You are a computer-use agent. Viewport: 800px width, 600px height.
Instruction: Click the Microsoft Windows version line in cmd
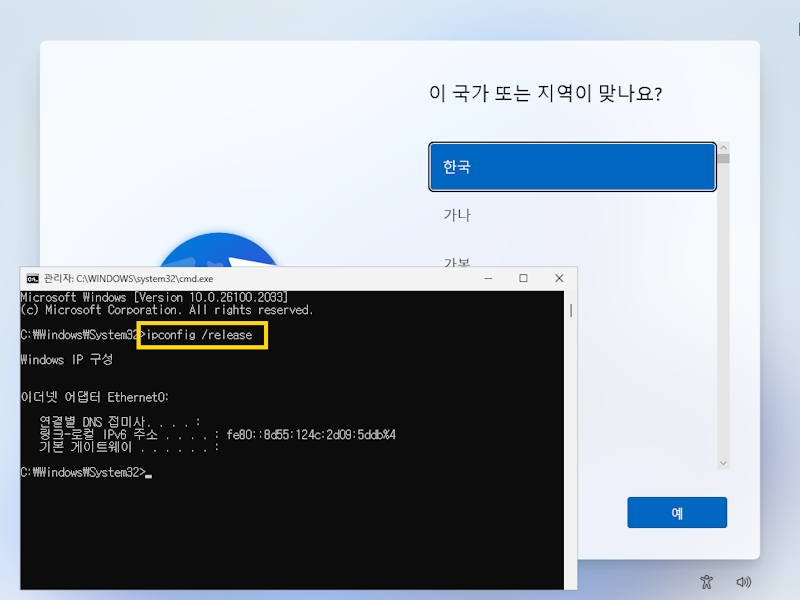[154, 297]
